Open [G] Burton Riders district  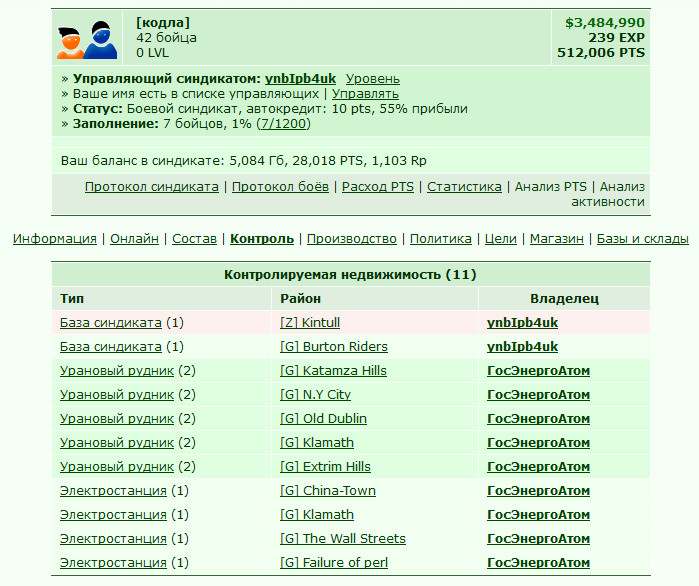coord(334,347)
